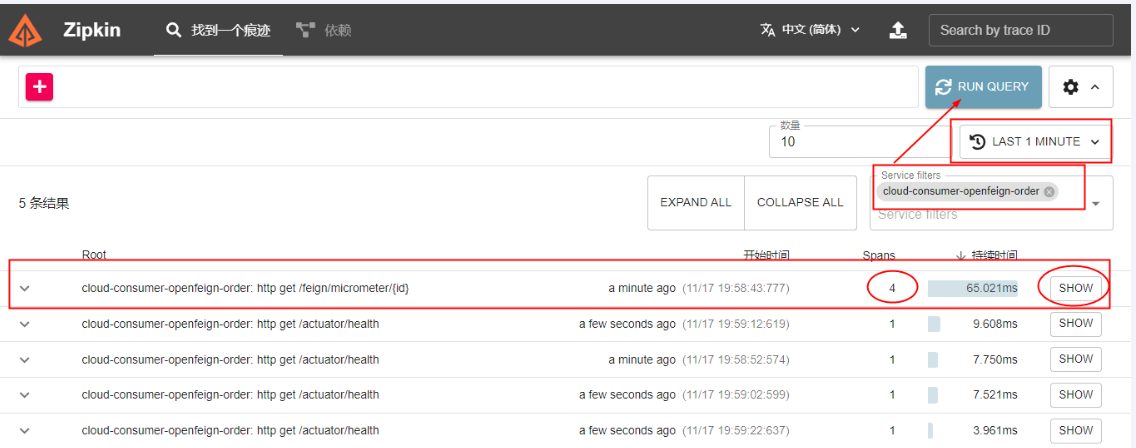The width and height of the screenshot is (1136, 448).
Task: Open the LAST 1 MINUTE time range dropdown
Action: click(1036, 141)
